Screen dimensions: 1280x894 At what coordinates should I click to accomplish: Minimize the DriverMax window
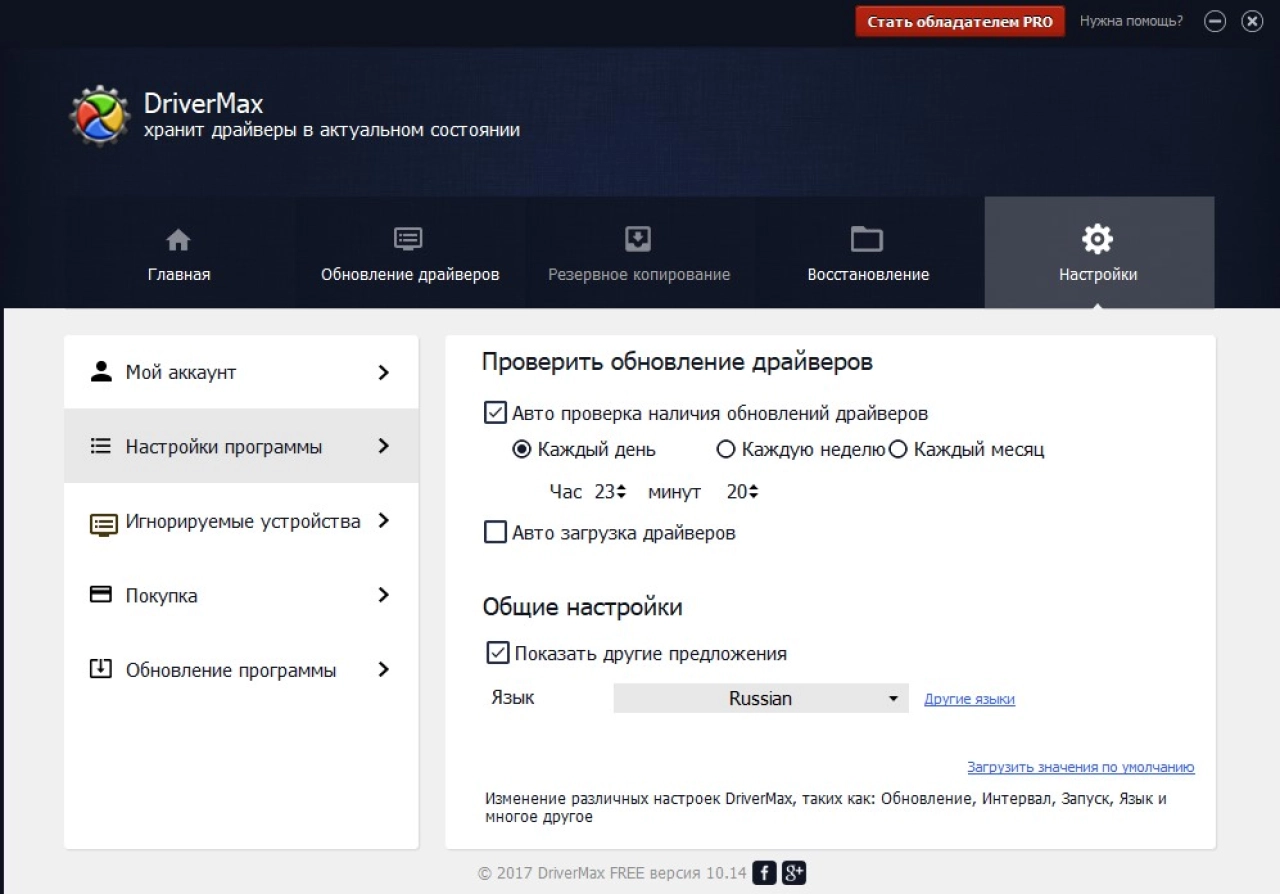pyautogui.click(x=1215, y=21)
